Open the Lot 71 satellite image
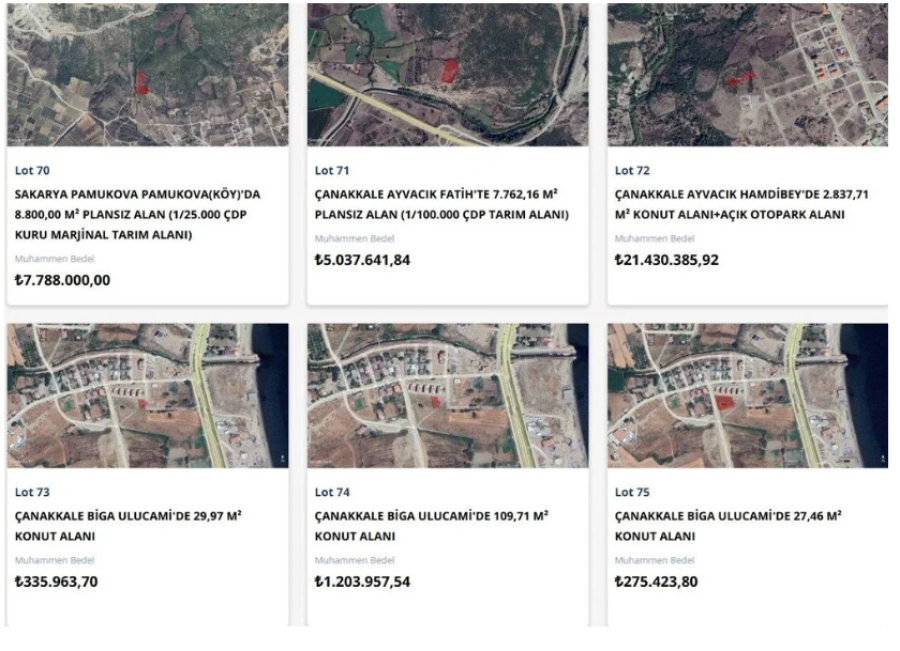900x651 pixels. pos(448,74)
